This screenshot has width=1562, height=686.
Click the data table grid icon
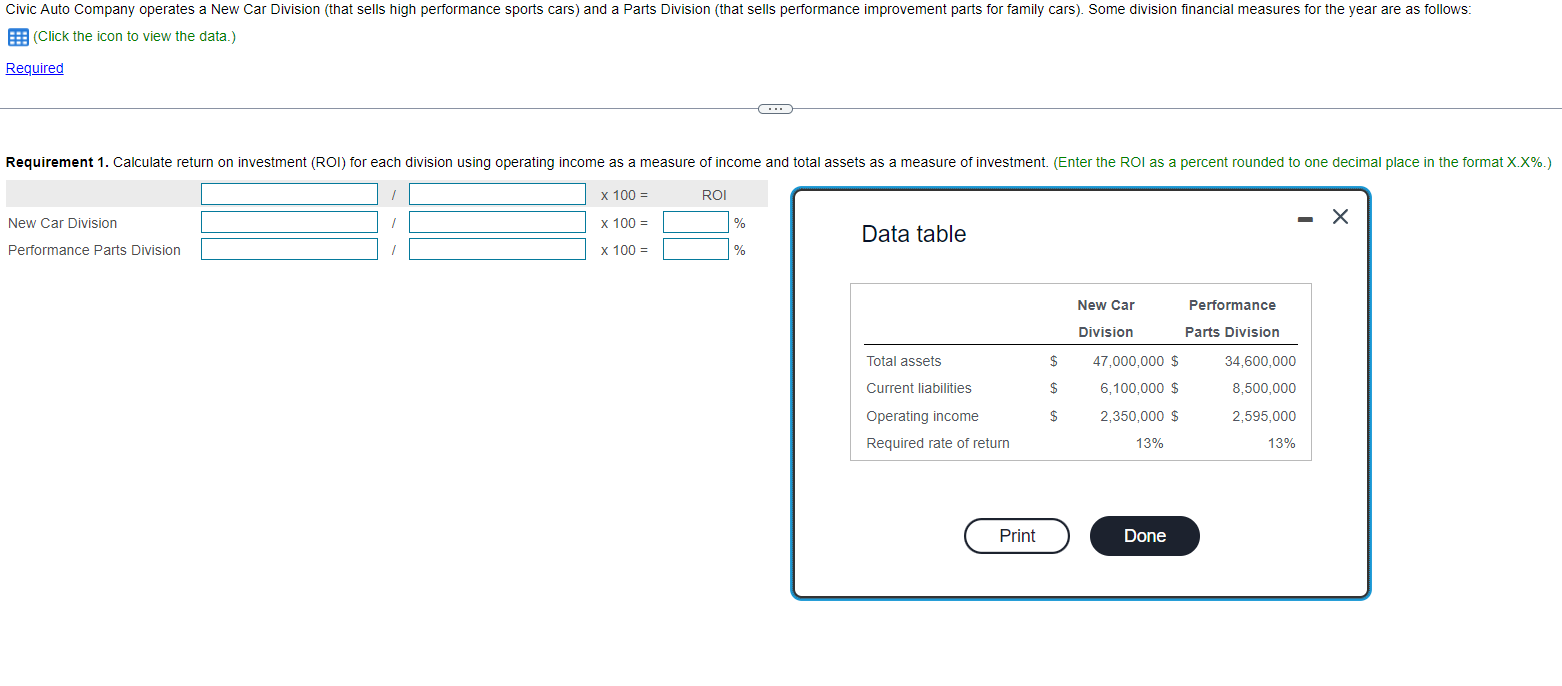click(x=16, y=37)
